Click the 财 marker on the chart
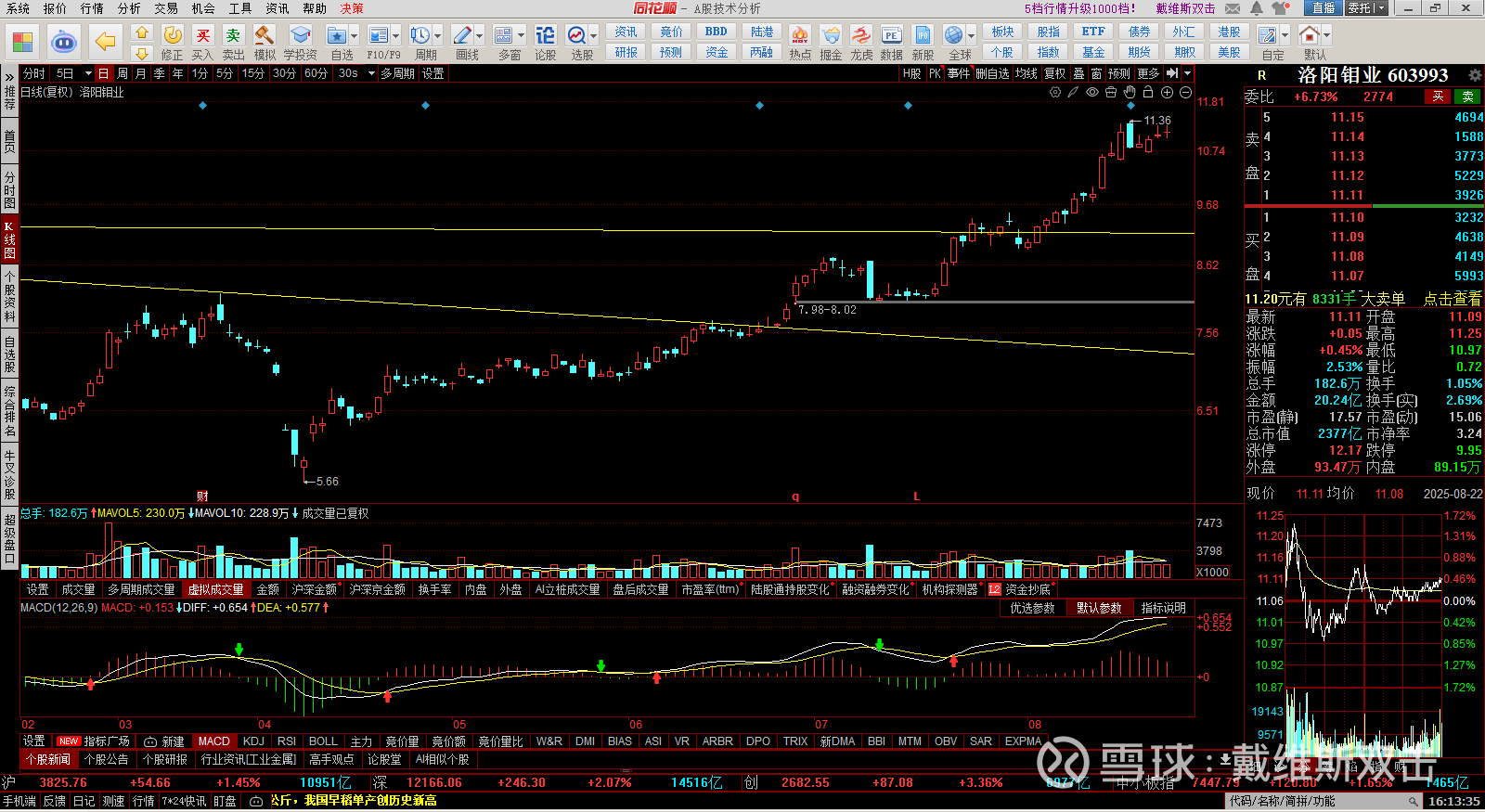Image resolution: width=1485 pixels, height=812 pixels. [202, 496]
